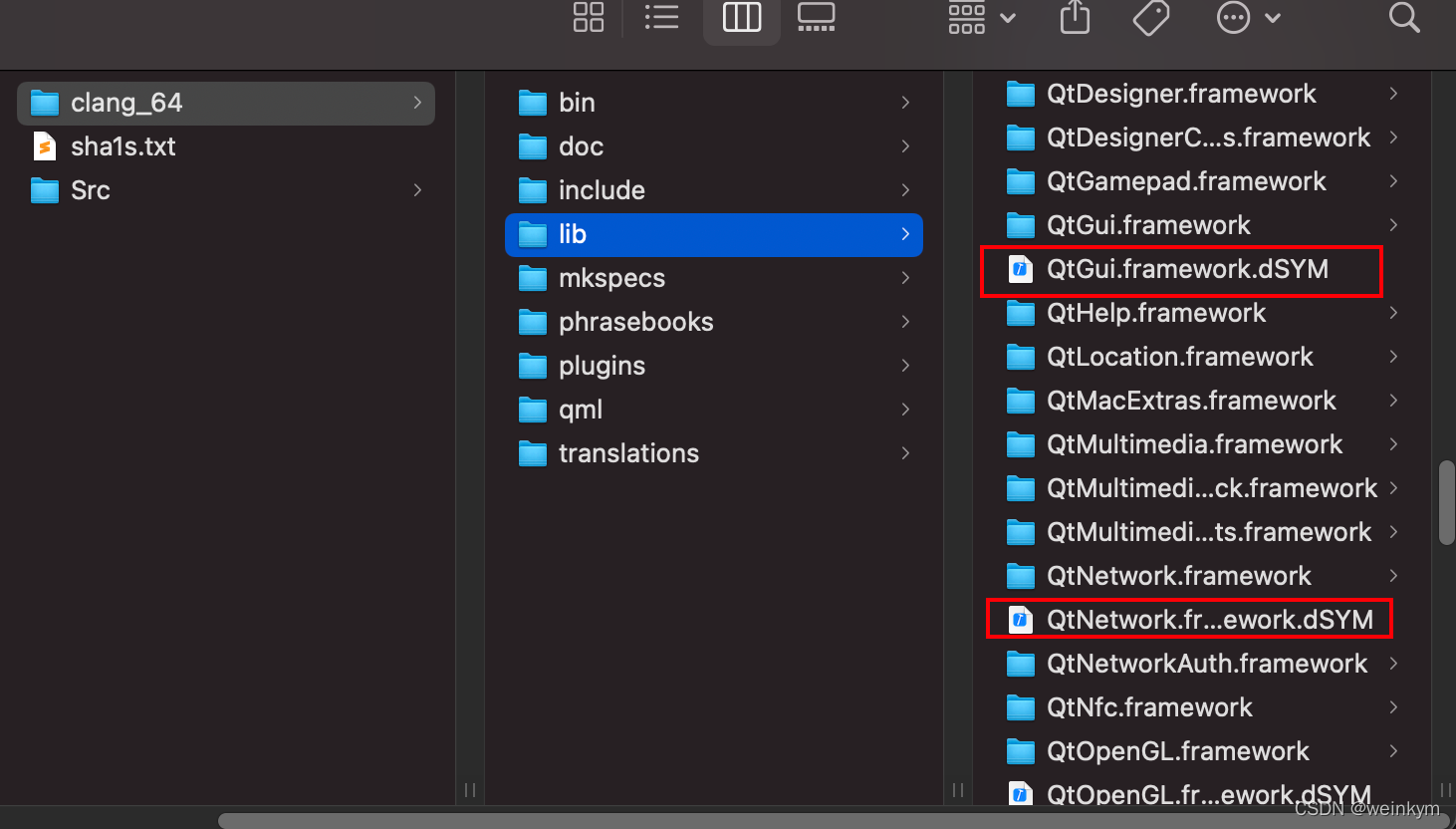
Task: Open the Action menu (ellipsis)
Action: [1249, 17]
